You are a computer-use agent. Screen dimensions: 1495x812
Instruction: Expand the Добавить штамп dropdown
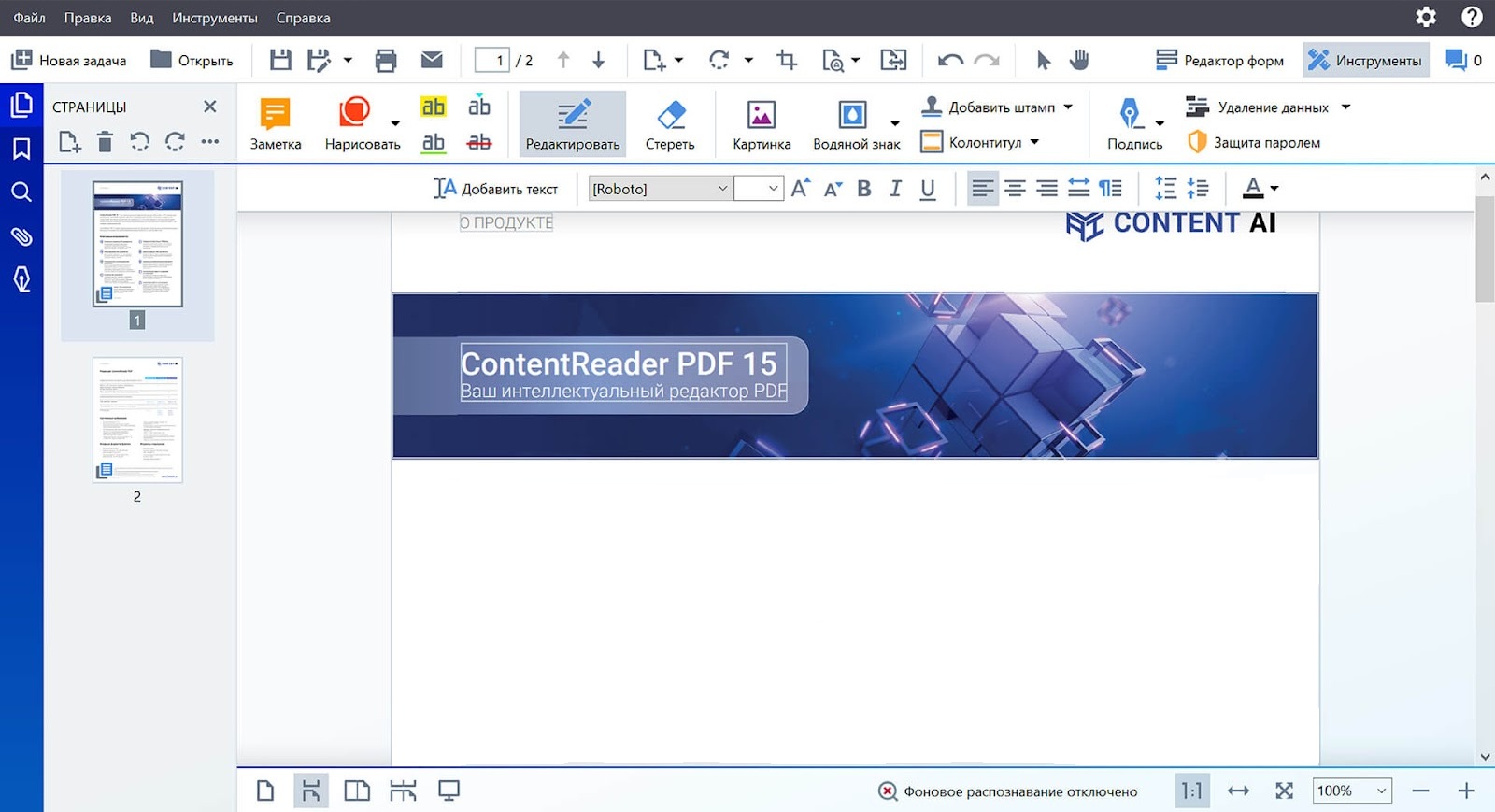pyautogui.click(x=1068, y=107)
